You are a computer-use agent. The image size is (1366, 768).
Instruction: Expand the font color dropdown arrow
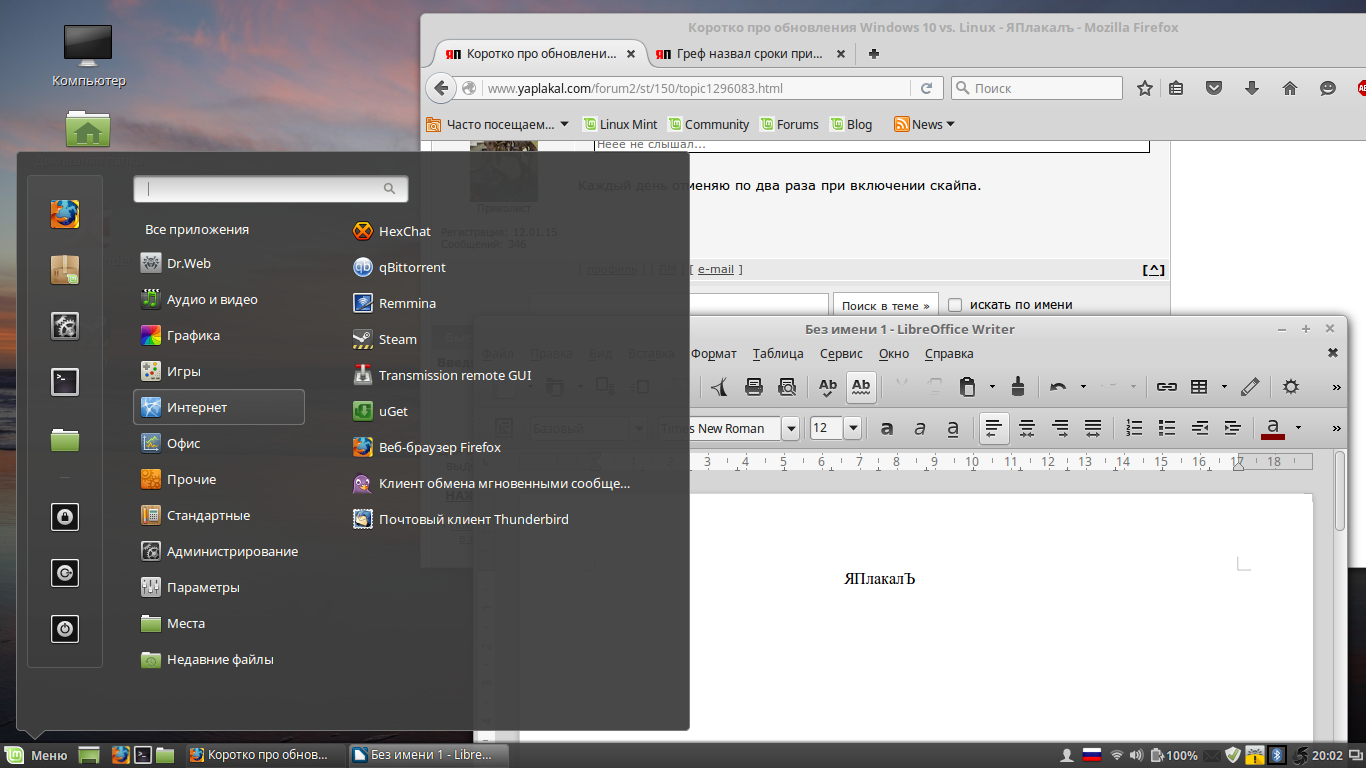tap(1298, 428)
